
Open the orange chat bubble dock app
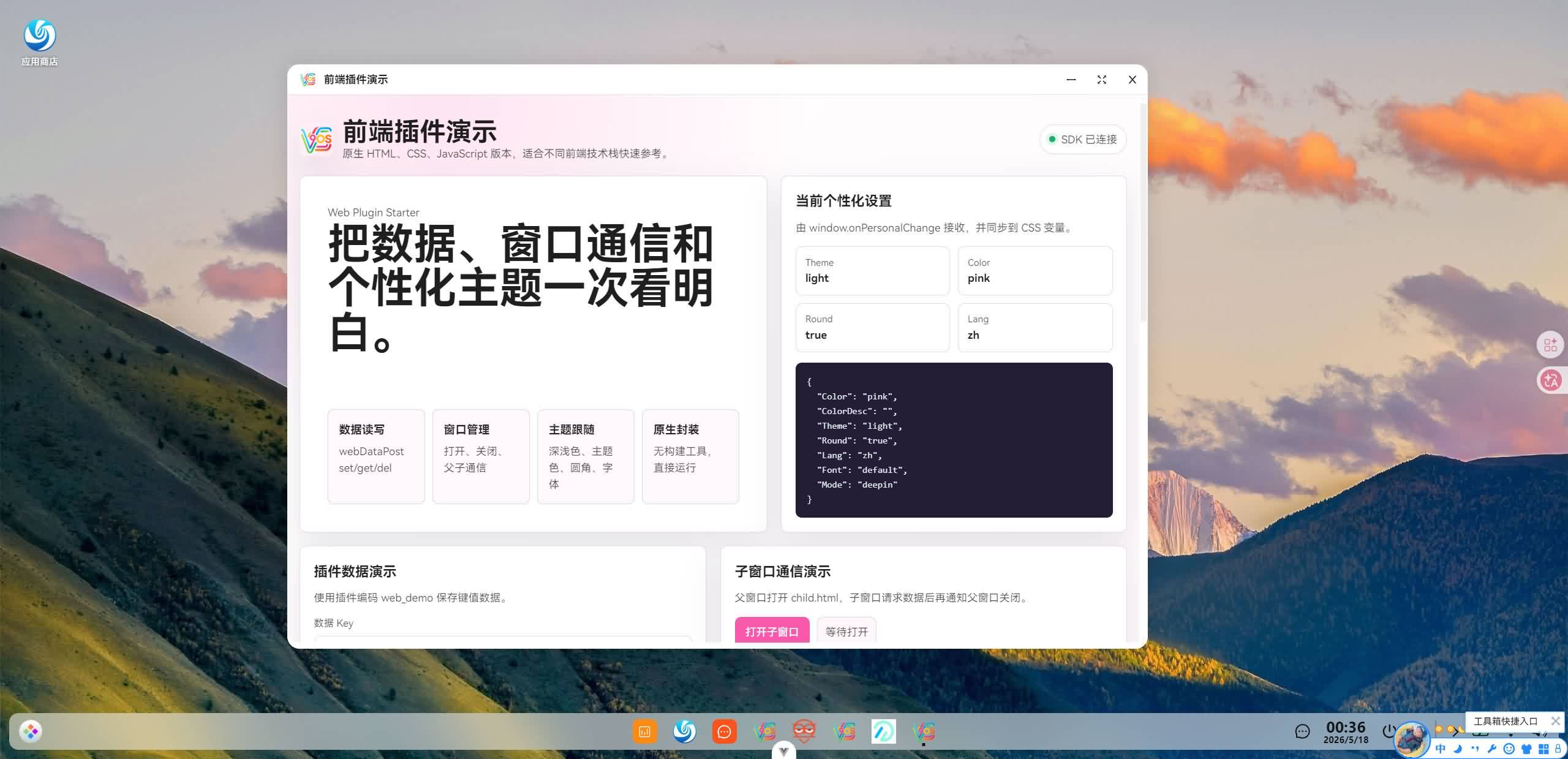724,731
